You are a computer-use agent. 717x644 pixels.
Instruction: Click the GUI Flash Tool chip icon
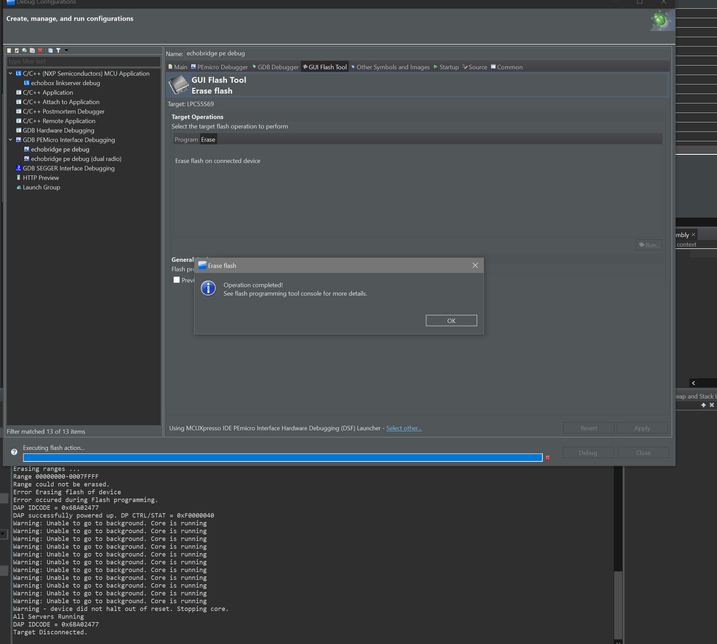pos(178,85)
